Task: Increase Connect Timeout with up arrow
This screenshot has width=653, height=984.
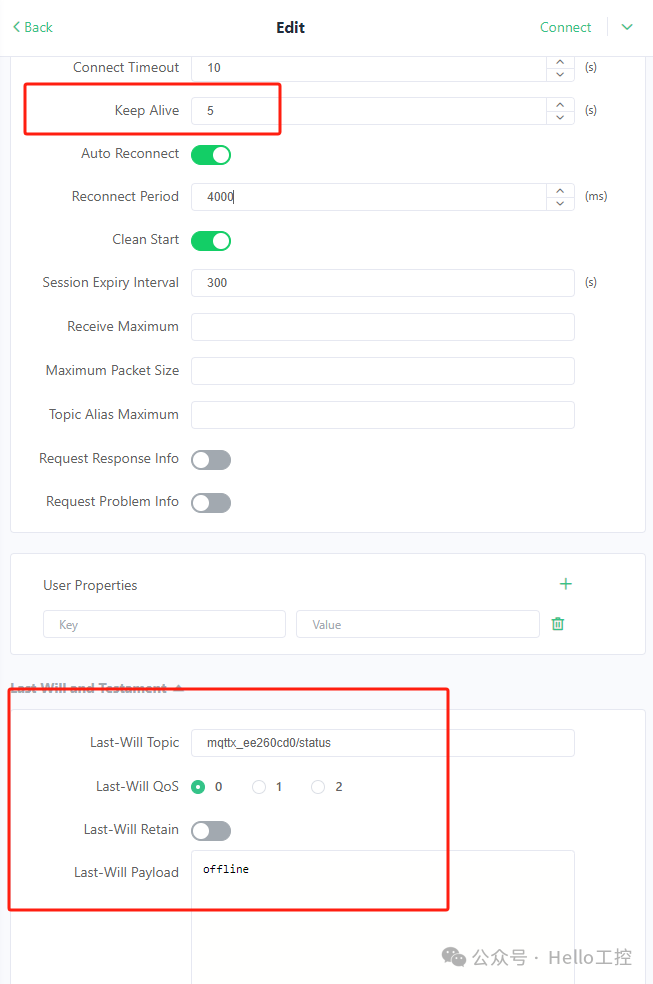Action: pyautogui.click(x=560, y=62)
